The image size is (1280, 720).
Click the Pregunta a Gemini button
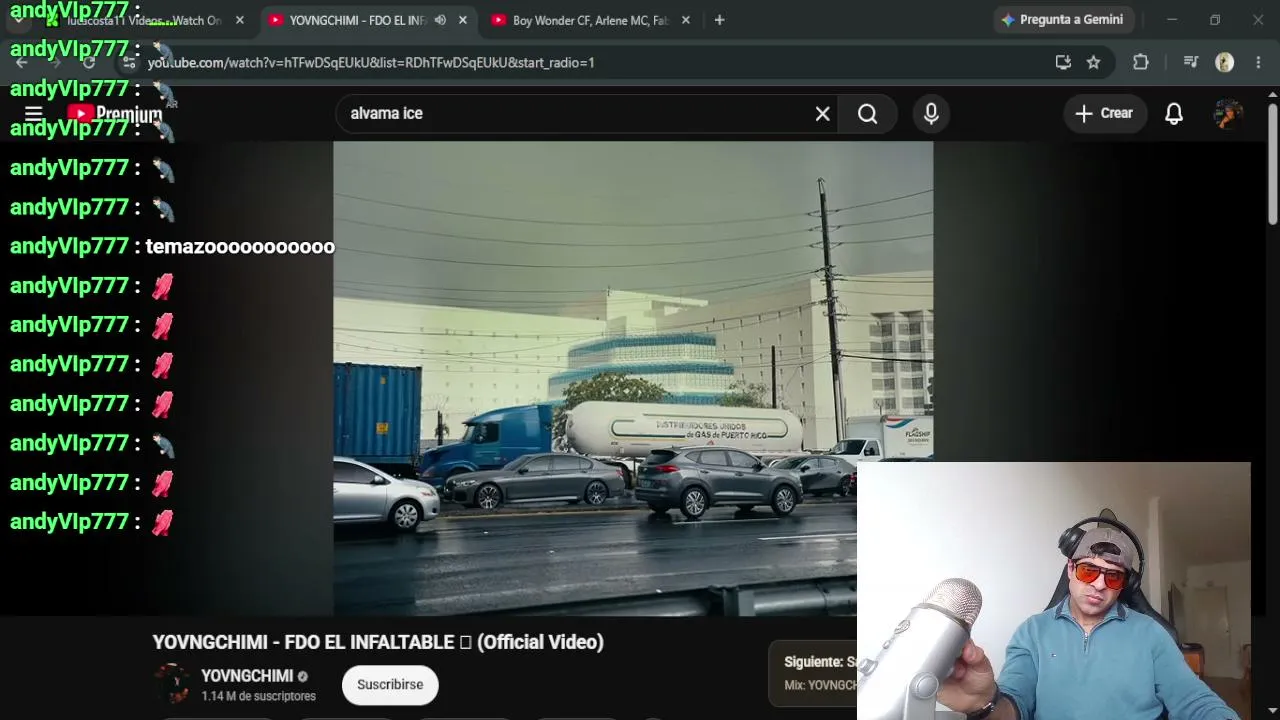(1062, 20)
